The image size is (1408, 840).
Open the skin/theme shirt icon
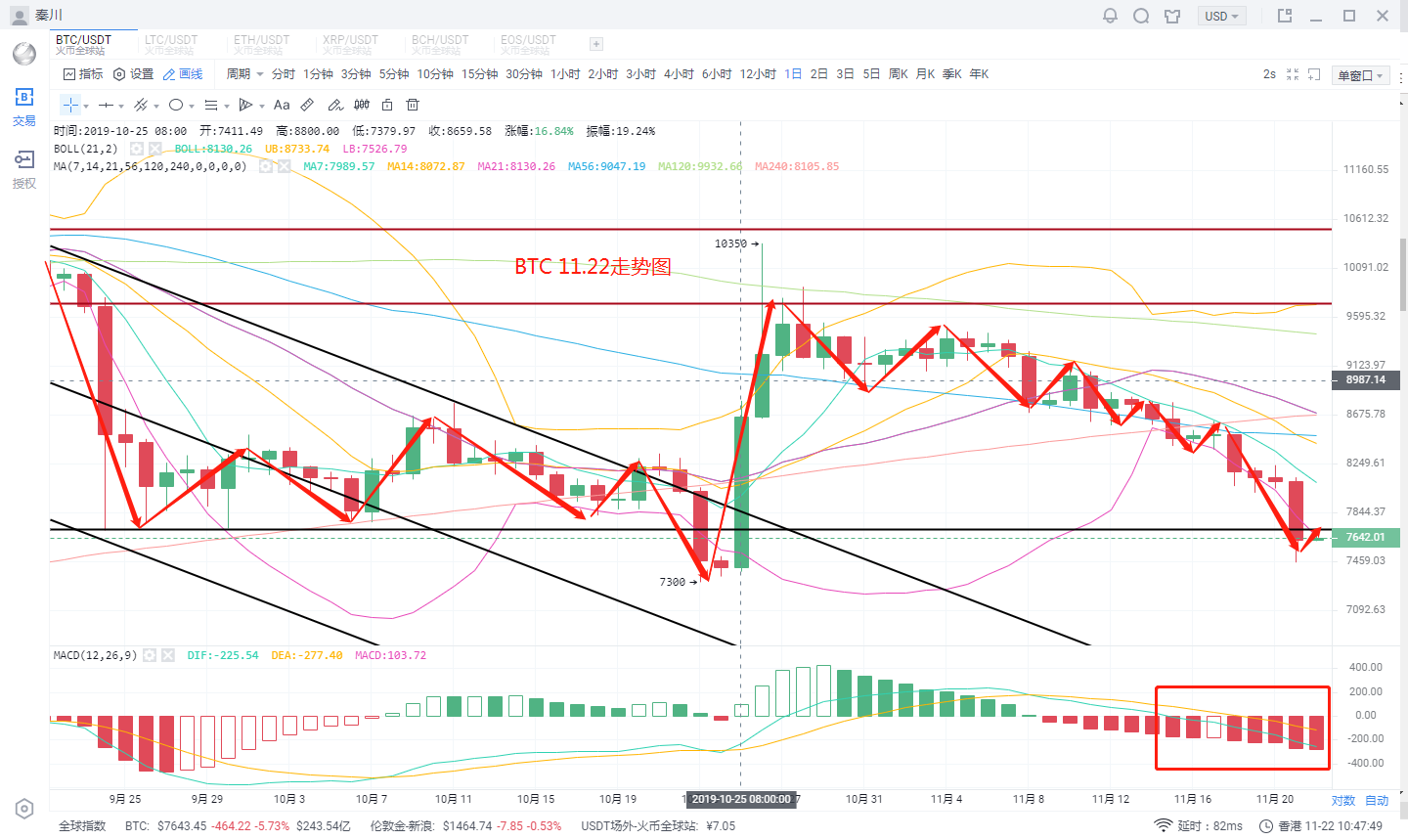click(1172, 16)
